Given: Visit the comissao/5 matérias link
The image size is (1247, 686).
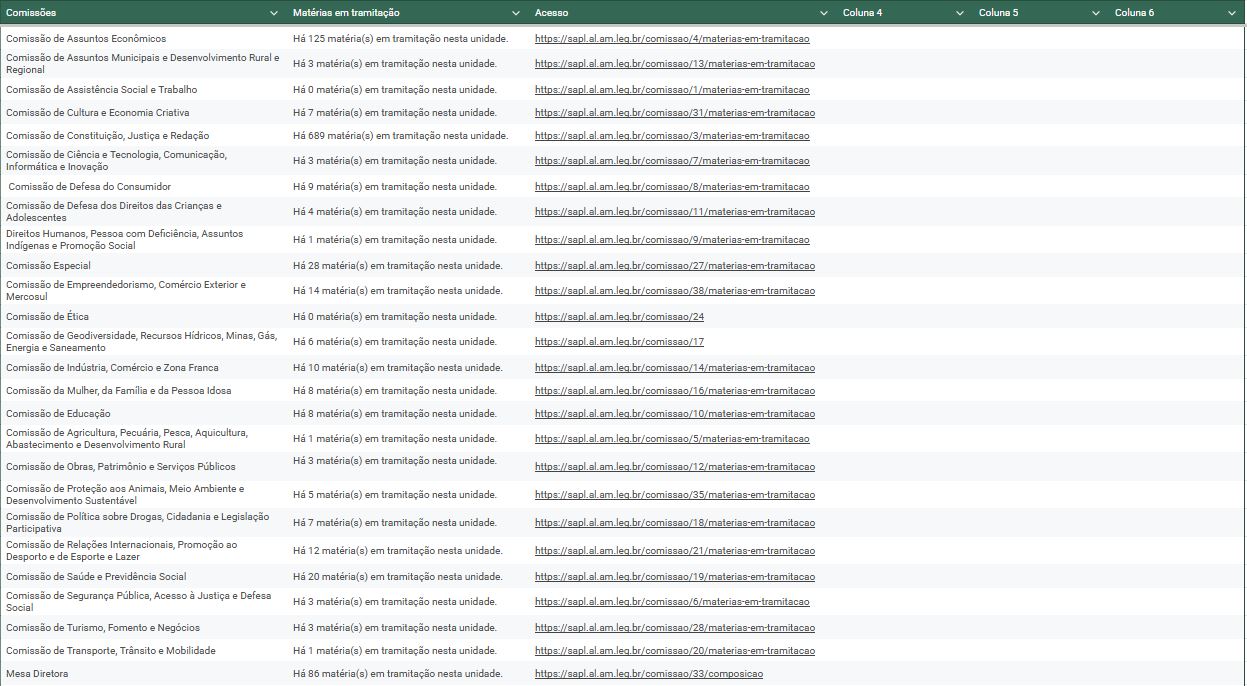Looking at the screenshot, I should click(x=672, y=439).
